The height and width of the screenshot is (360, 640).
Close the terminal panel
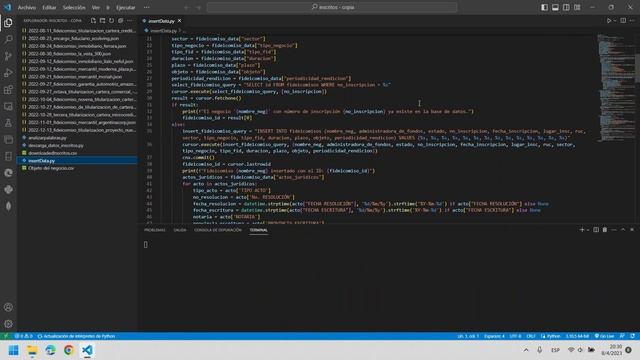pos(632,230)
